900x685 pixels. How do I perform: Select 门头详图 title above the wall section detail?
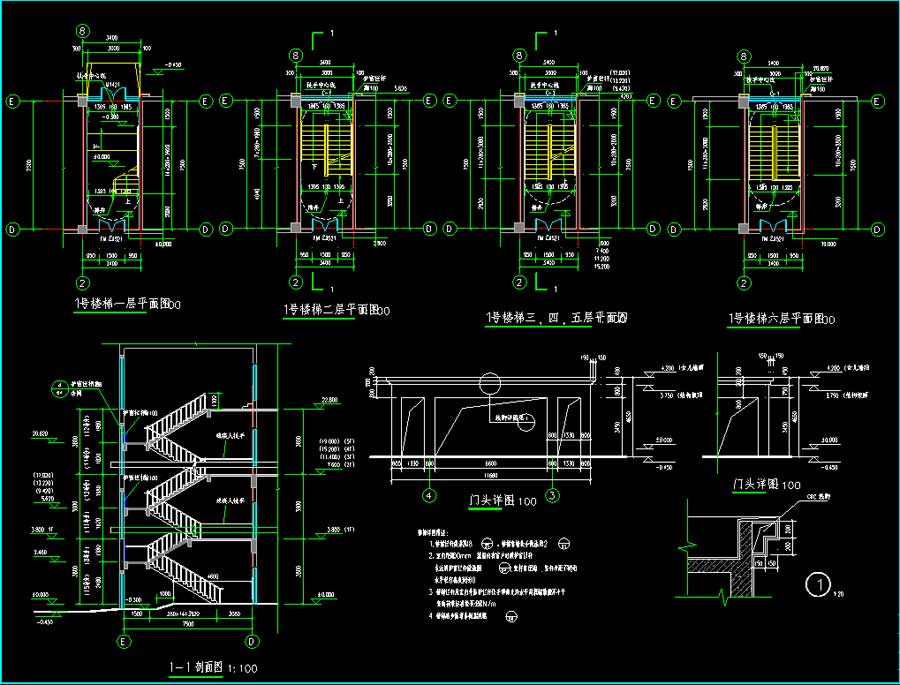[x=755, y=484]
